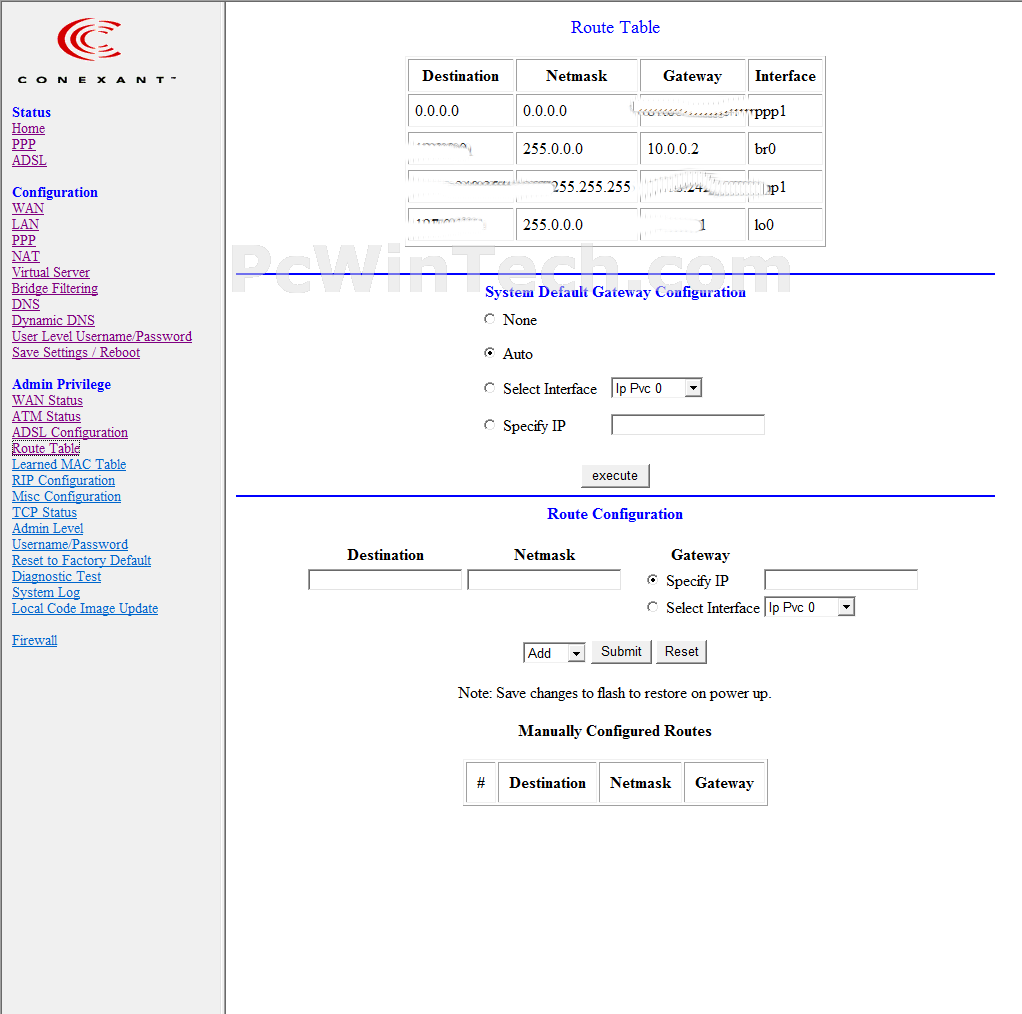Click the 10.0.0.2 gateway cell
1022x1014 pixels.
point(693,149)
